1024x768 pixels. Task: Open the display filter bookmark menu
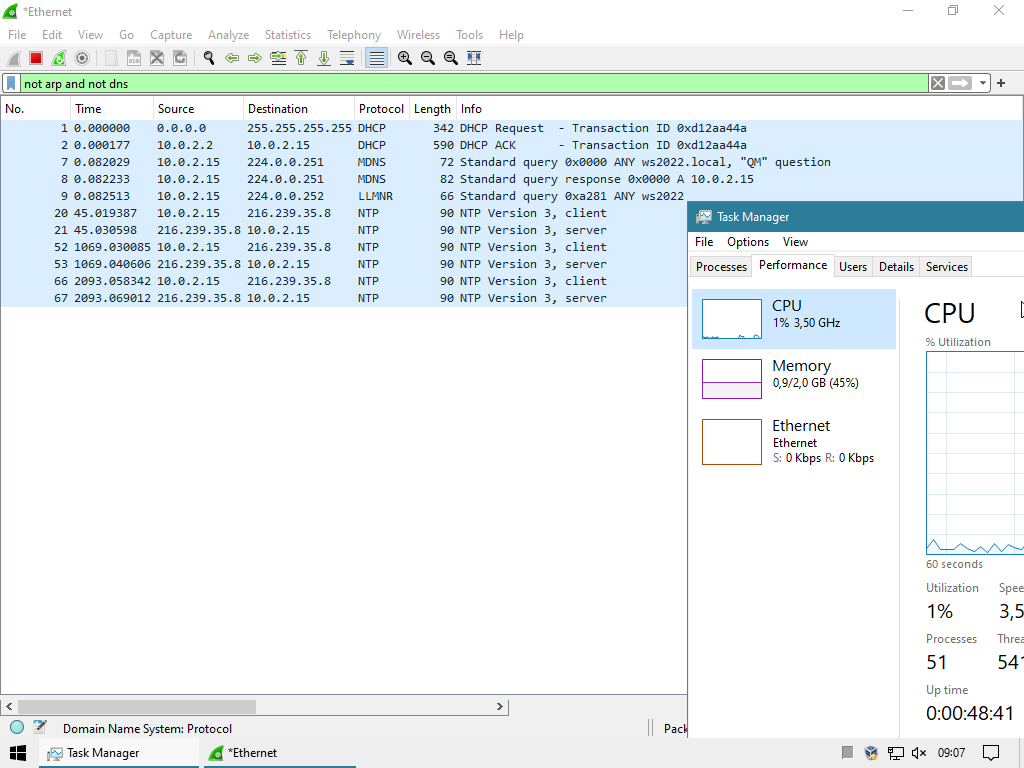(11, 84)
